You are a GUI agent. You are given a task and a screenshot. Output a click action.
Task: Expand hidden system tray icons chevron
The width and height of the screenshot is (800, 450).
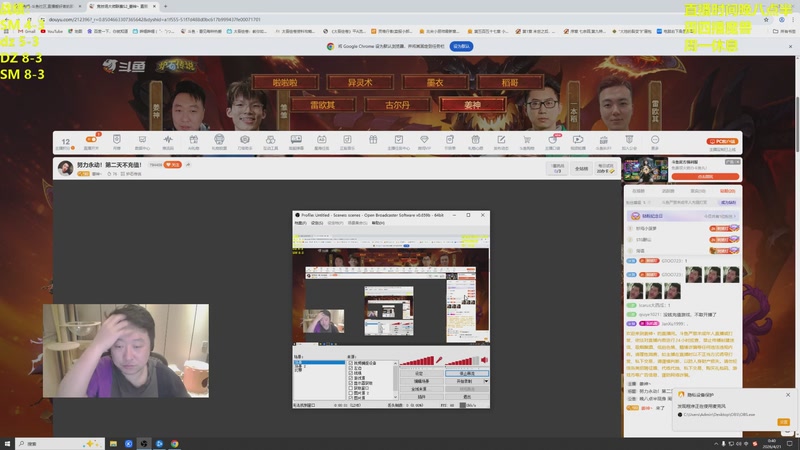pyautogui.click(x=716, y=444)
